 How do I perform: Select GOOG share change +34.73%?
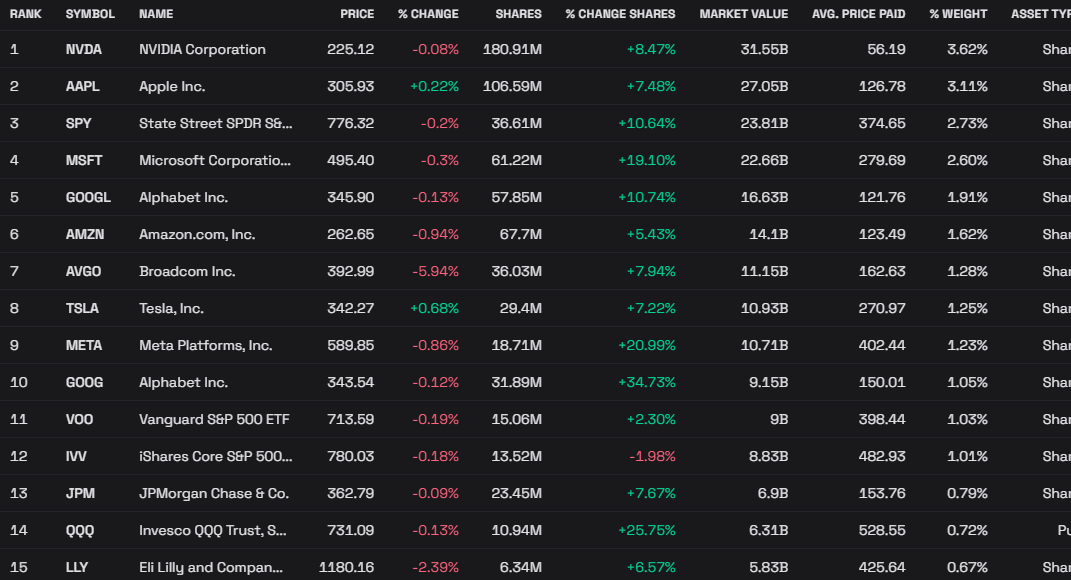(647, 382)
